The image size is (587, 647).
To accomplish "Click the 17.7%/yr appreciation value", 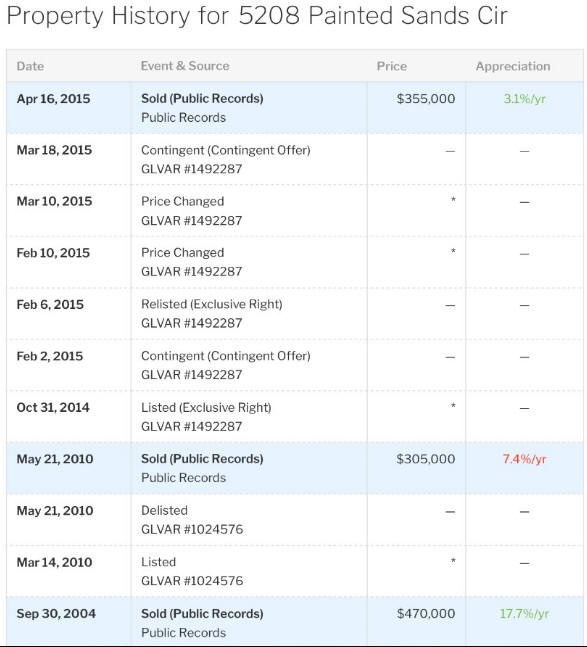I will point(524,614).
